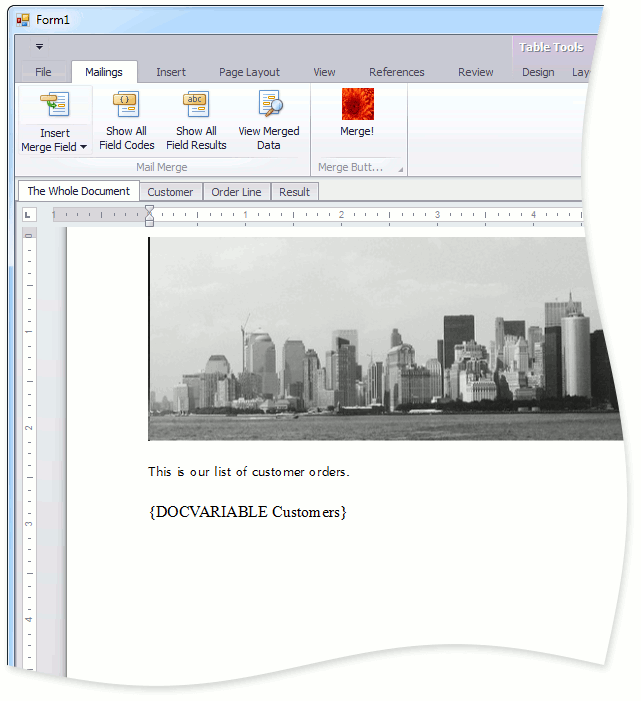
Task: Click the {DOCVARIABLE Customers} field
Action: 248,512
